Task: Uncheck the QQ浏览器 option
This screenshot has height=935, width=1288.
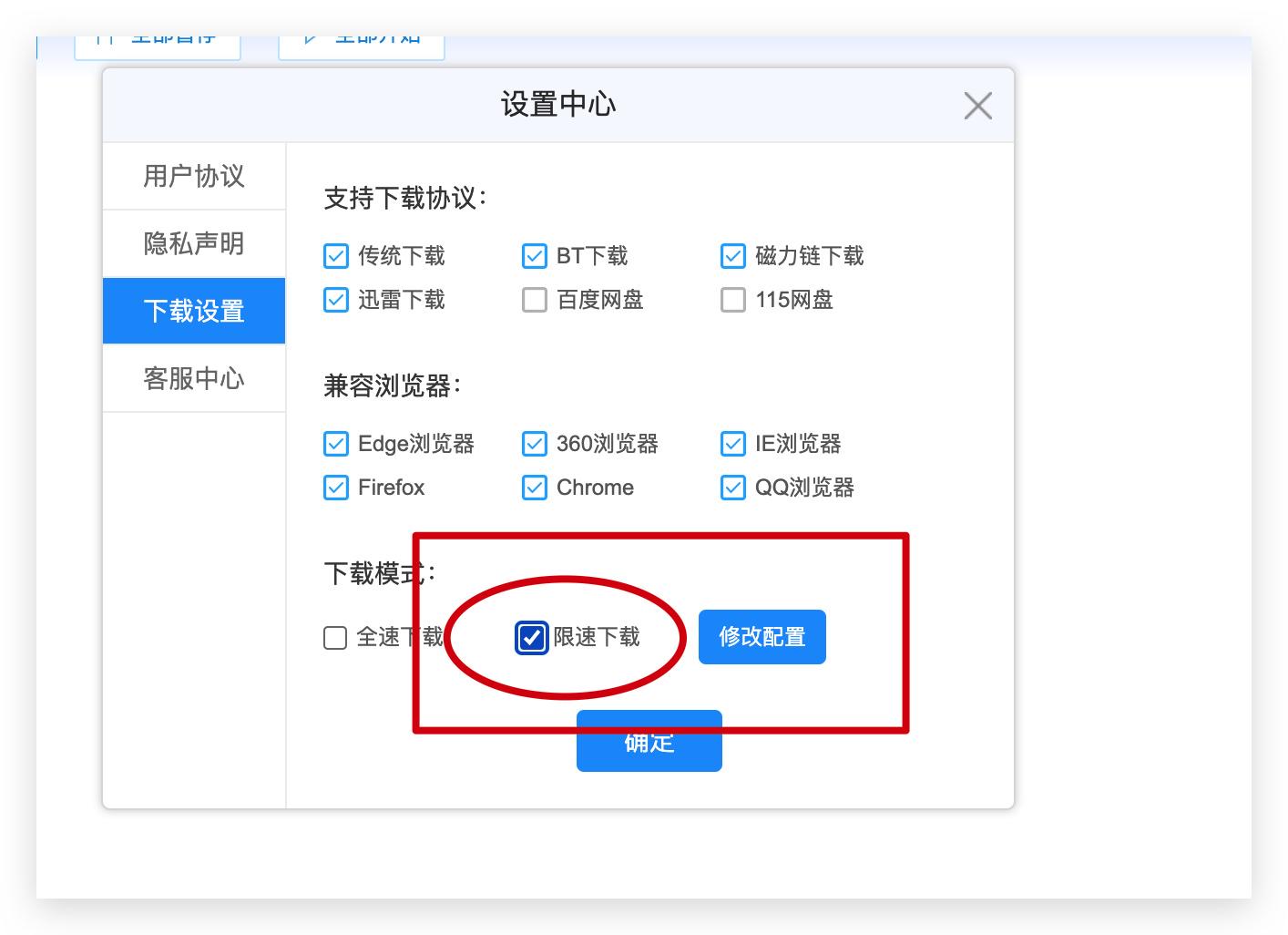Action: coord(732,488)
